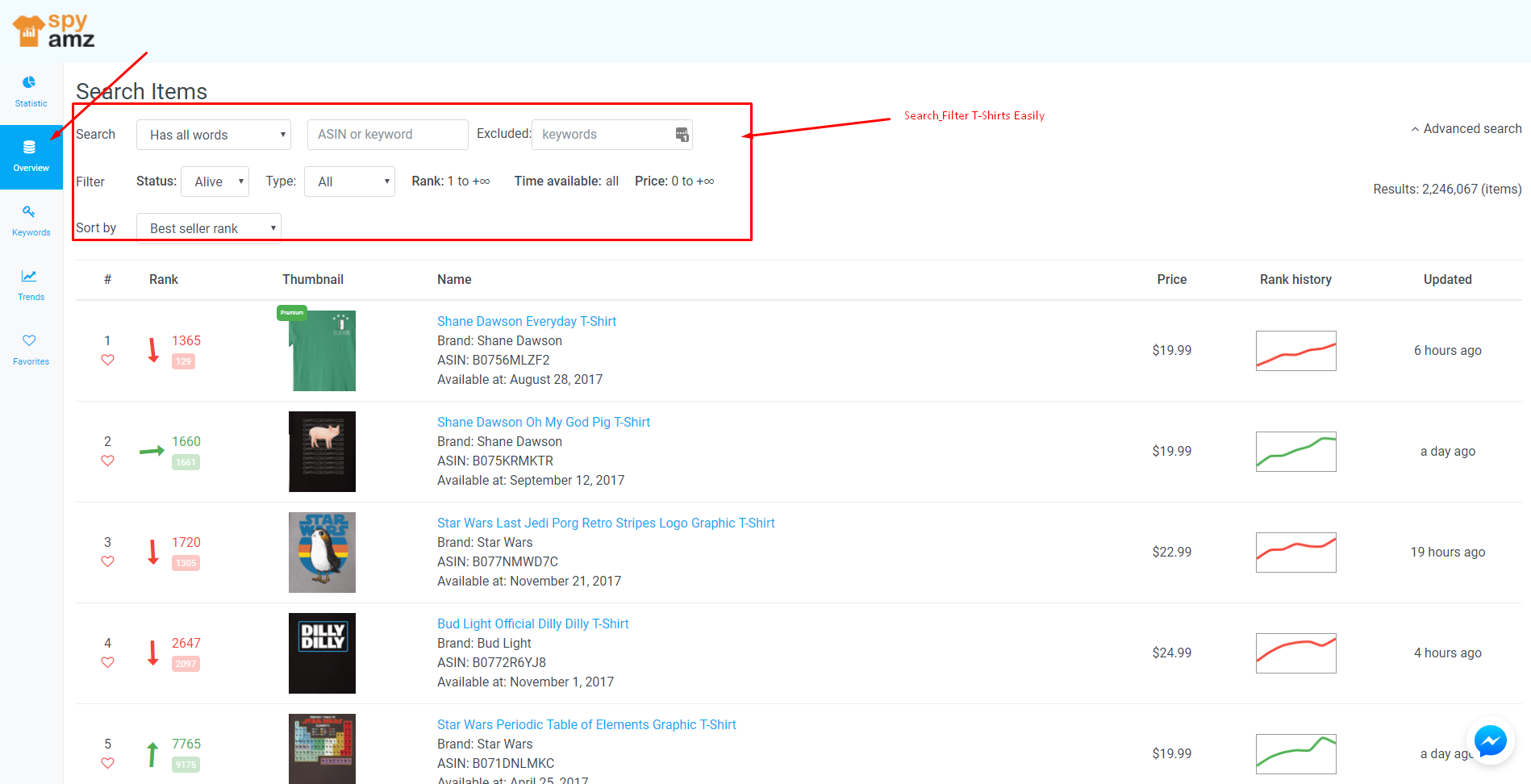Click rank value 1365
The image size is (1531, 784).
[x=186, y=340]
